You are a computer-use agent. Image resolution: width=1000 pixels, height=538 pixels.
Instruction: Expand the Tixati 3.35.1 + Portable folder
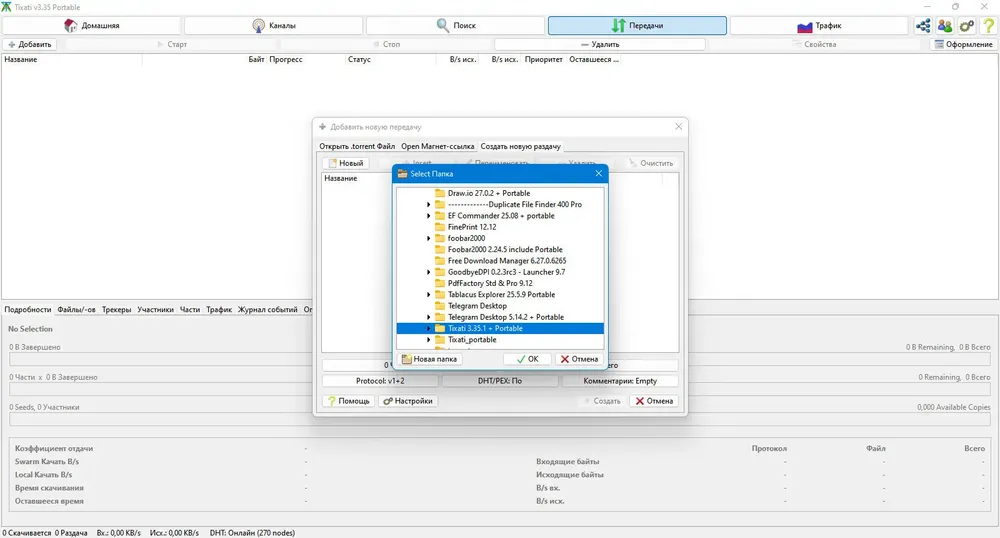429,329
